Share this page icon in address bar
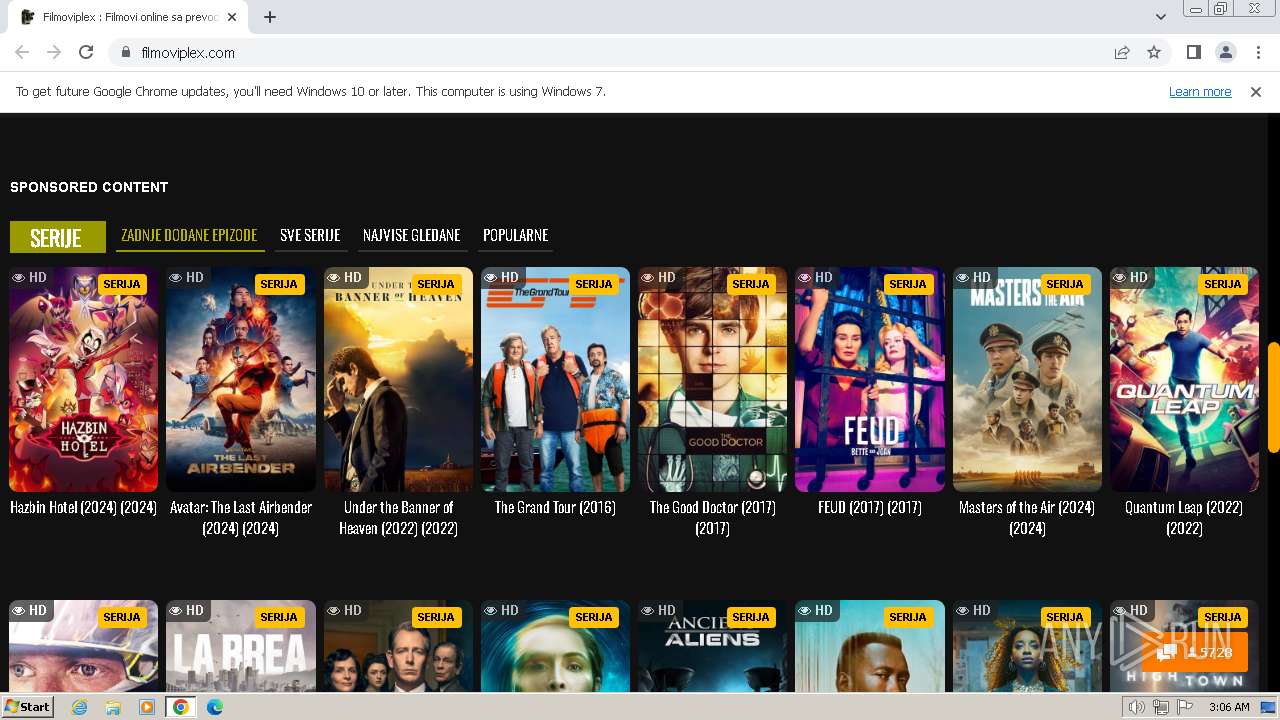 coord(1122,53)
